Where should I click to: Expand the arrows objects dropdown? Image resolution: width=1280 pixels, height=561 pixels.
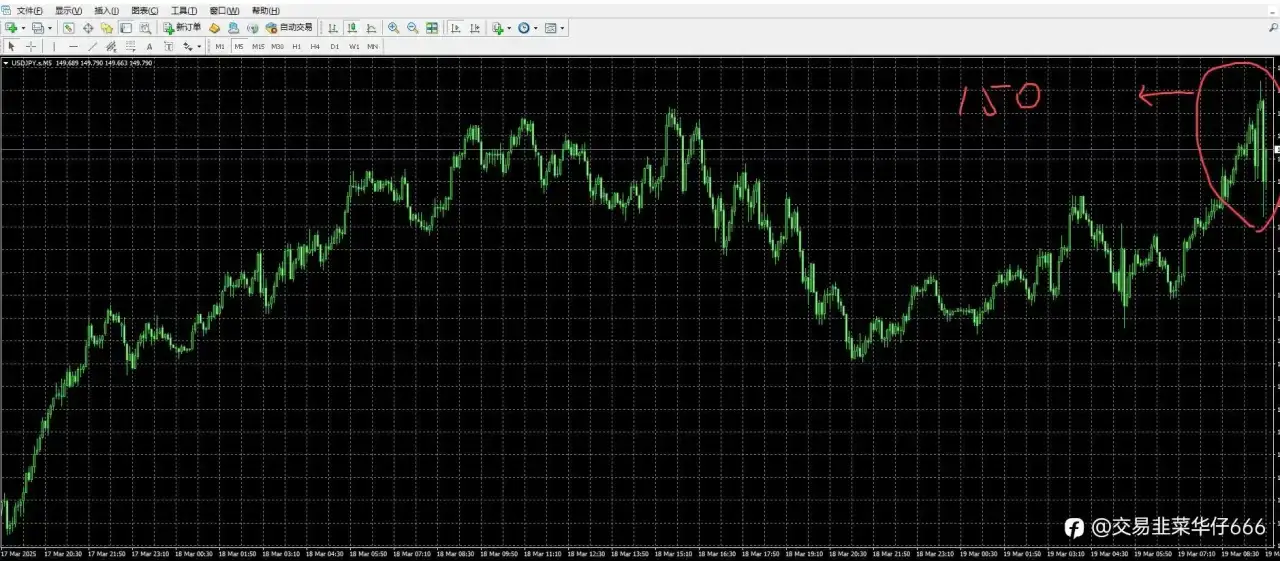click(199, 46)
